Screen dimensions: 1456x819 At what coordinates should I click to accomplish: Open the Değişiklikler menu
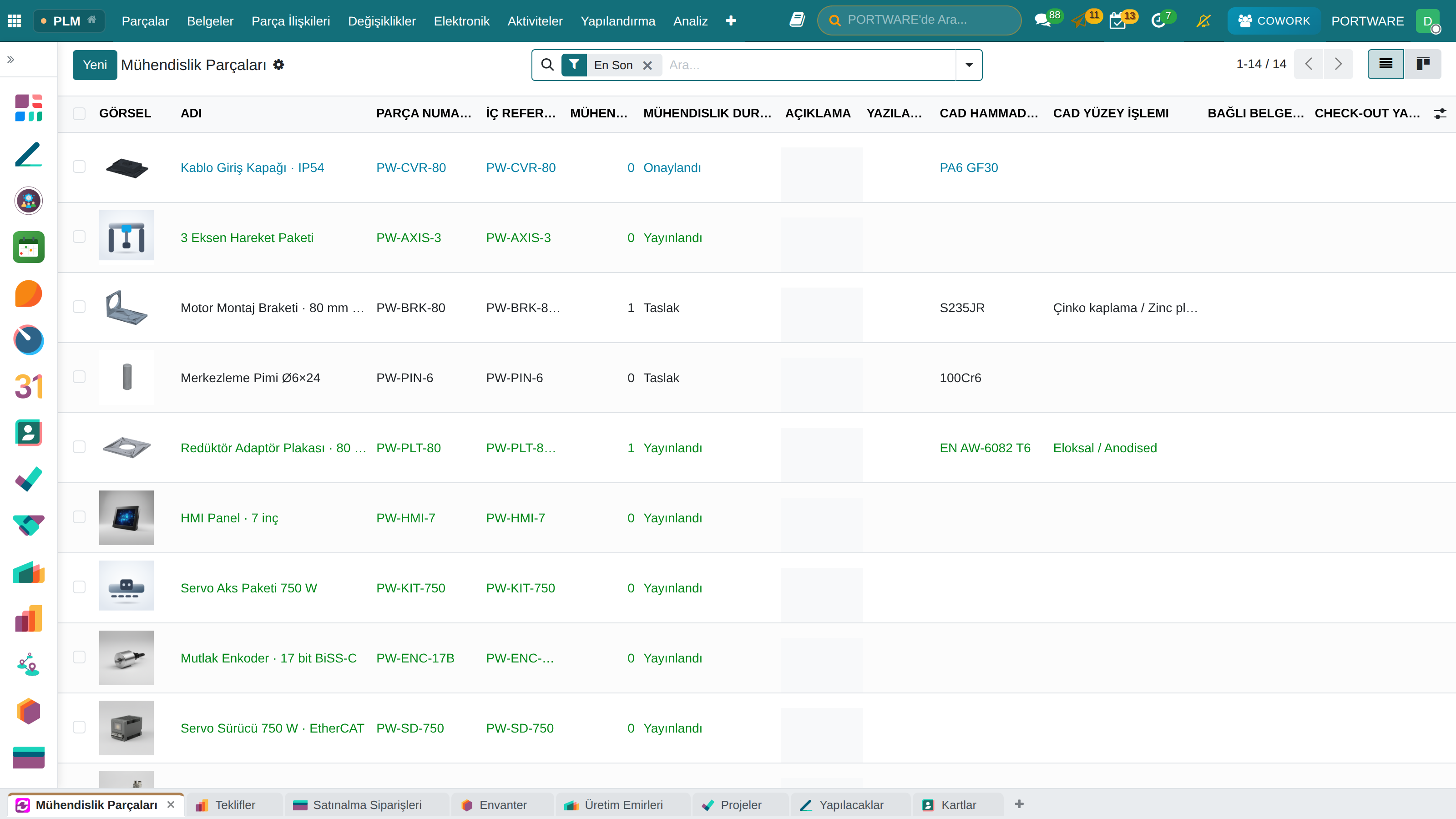382,21
